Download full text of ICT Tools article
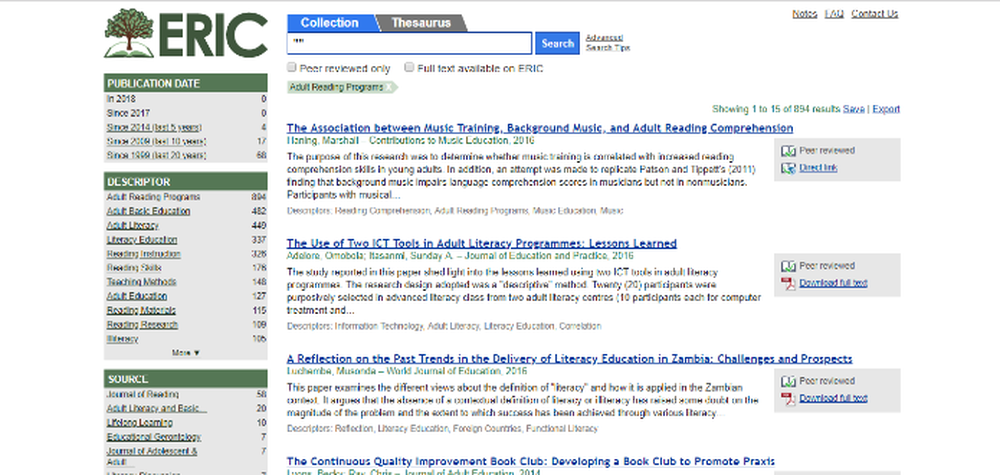 (x=834, y=283)
